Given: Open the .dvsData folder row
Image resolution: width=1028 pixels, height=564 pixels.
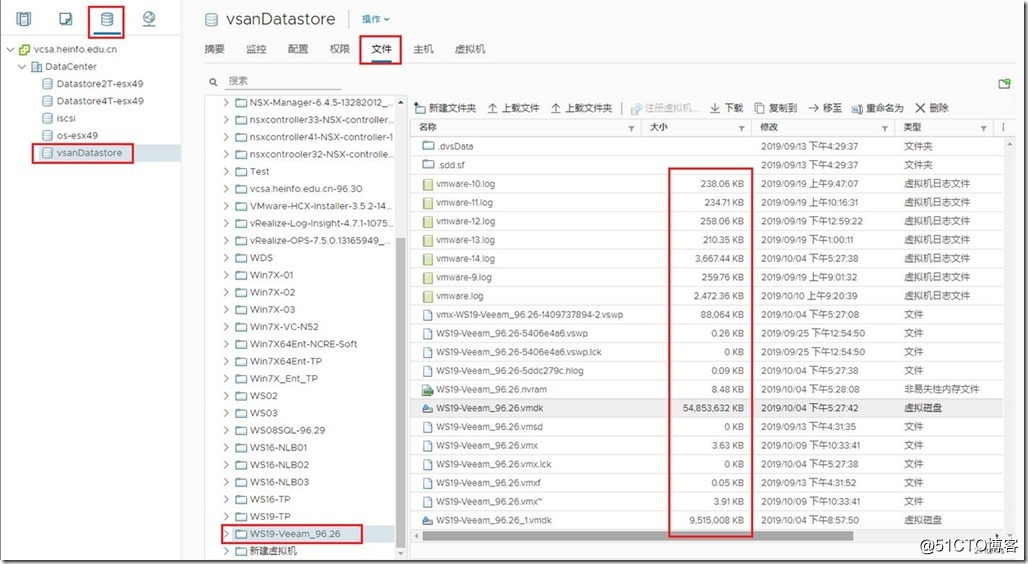Looking at the screenshot, I should click(706, 146).
